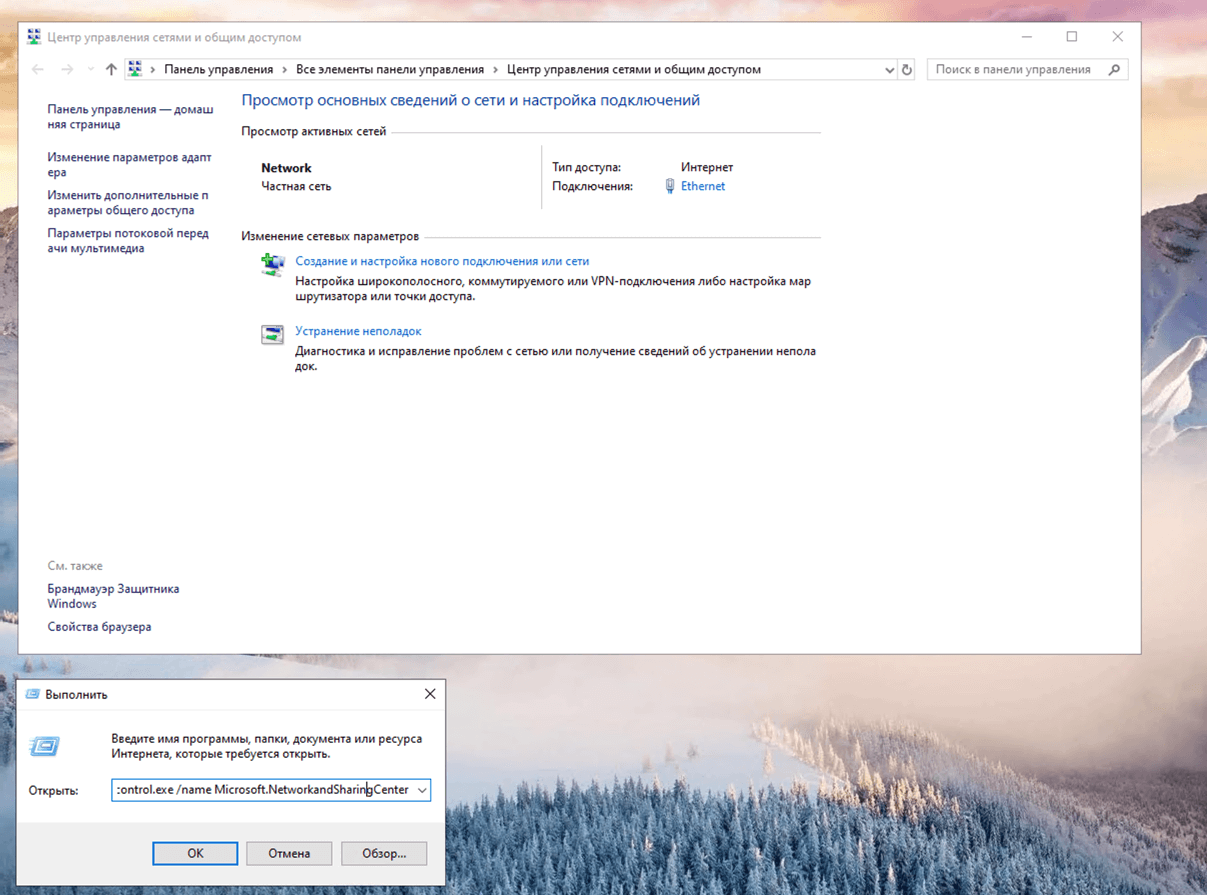The image size is (1207, 895).
Task: Refresh the Control Panel view
Action: [907, 70]
